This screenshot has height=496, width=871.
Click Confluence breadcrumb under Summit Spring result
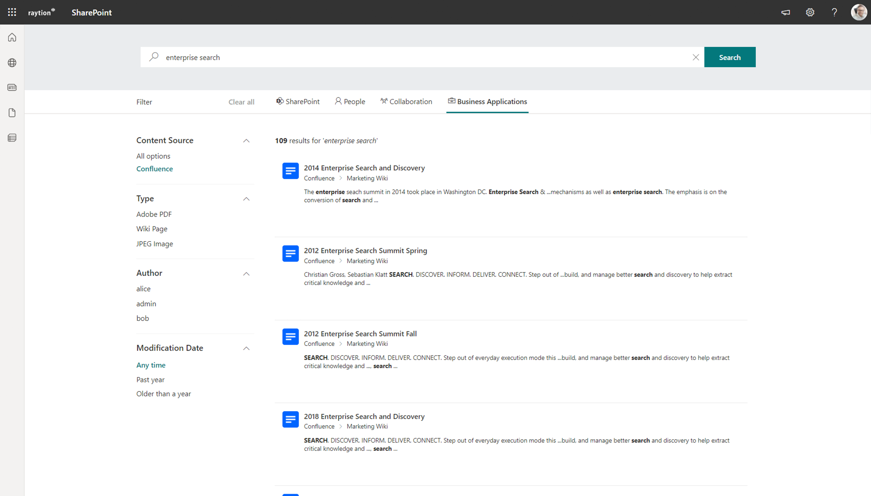point(319,261)
